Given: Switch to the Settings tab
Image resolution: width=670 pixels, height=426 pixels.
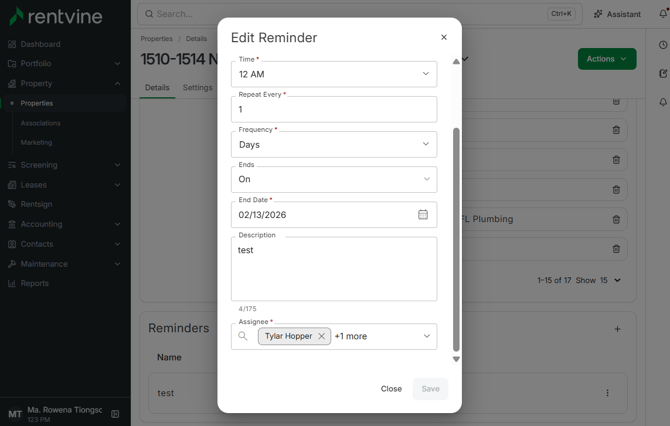Looking at the screenshot, I should pos(197,88).
